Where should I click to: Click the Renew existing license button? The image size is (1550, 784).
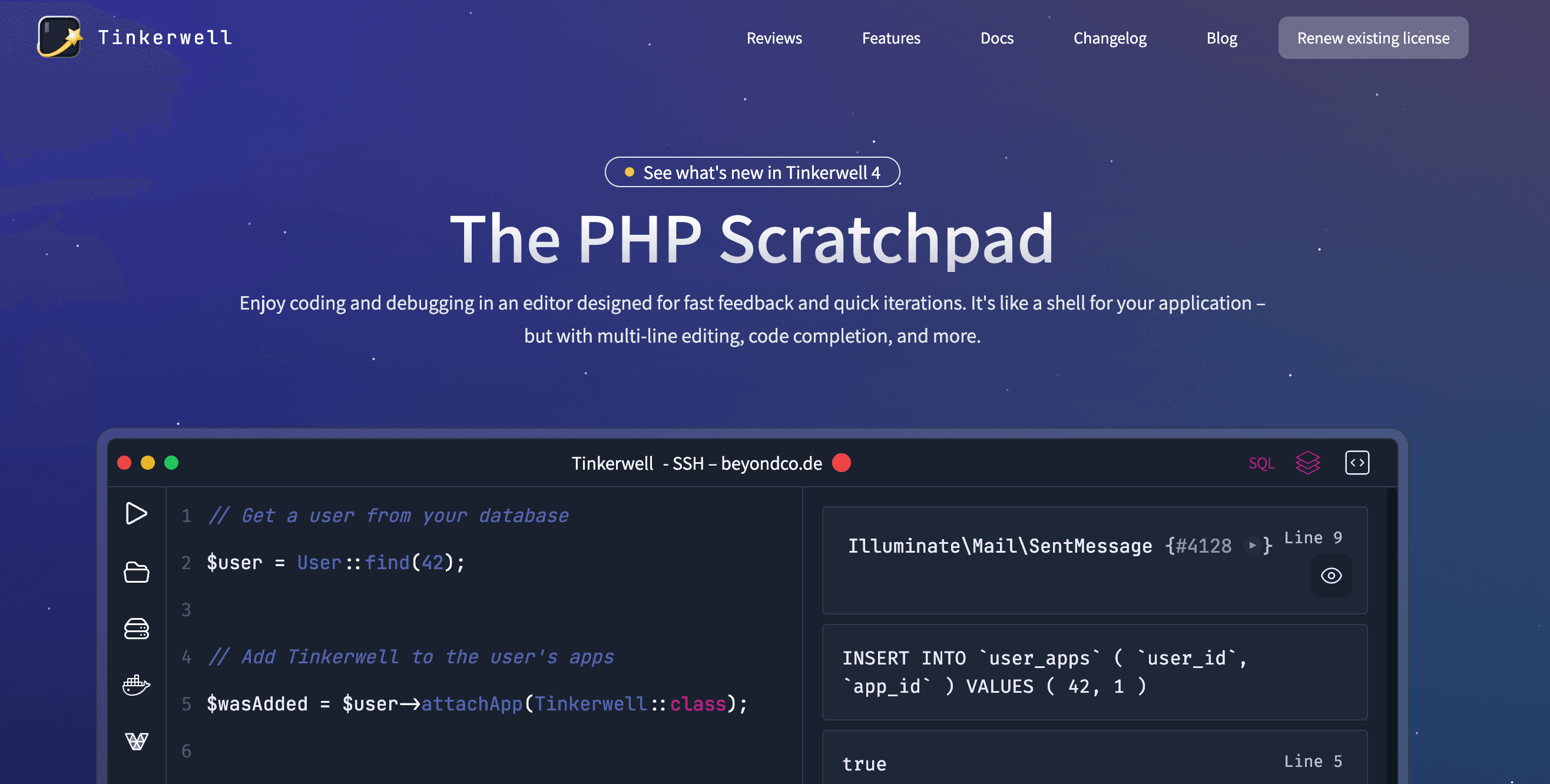pos(1373,37)
